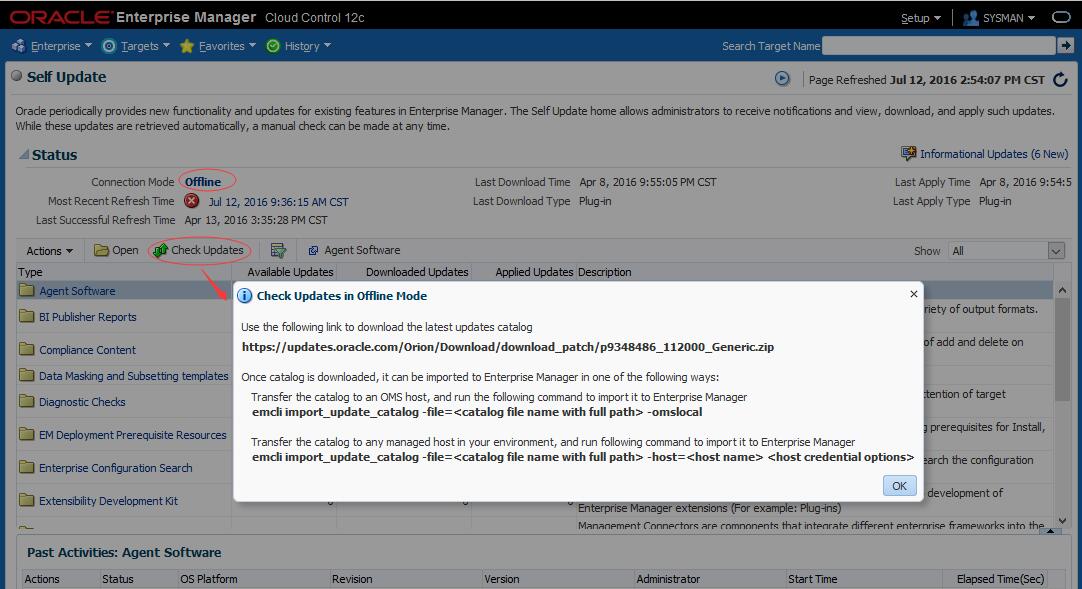Click the BI Publisher Reports folder icon
1082x589 pixels.
tap(27, 317)
